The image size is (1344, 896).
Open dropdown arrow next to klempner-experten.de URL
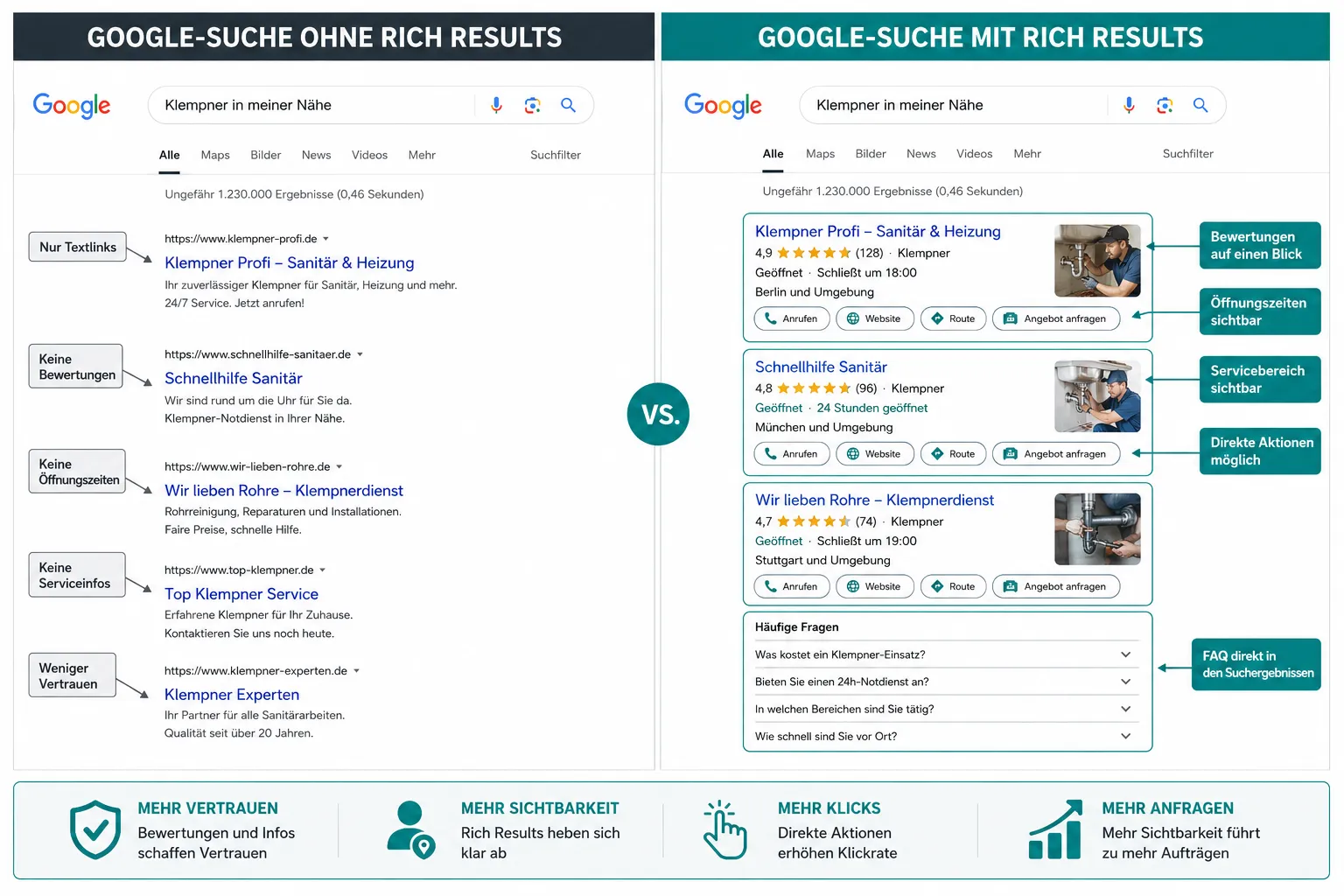356,671
